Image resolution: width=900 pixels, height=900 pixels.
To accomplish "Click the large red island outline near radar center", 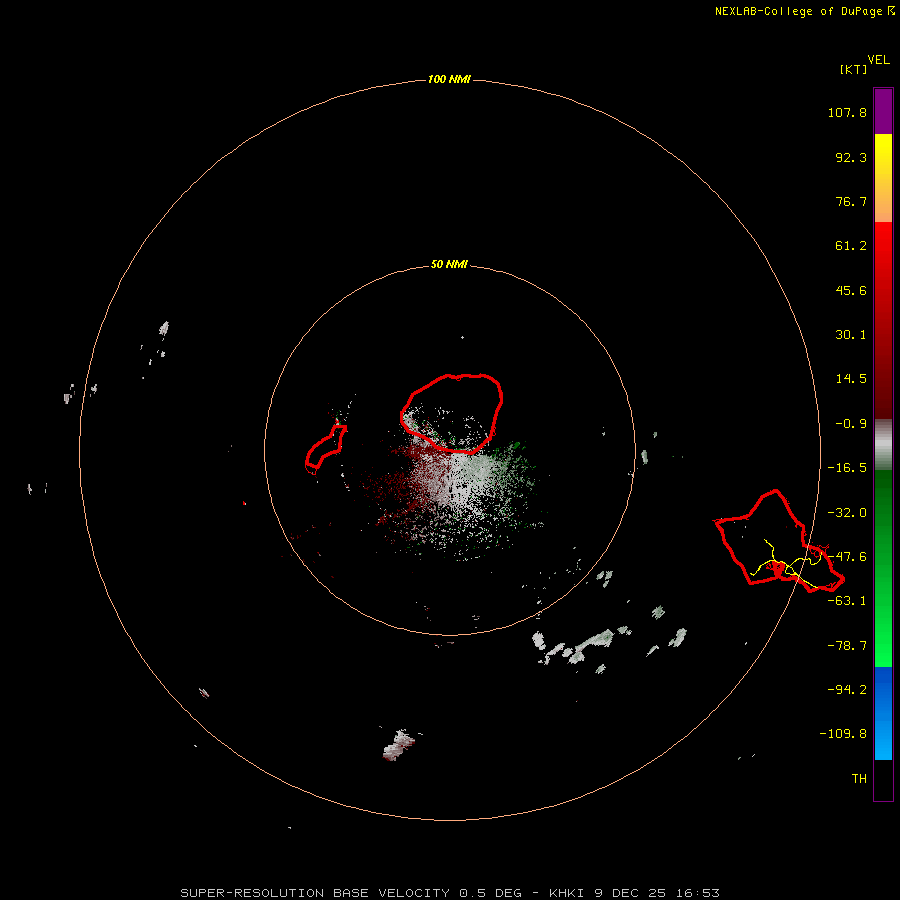I will point(451,413).
